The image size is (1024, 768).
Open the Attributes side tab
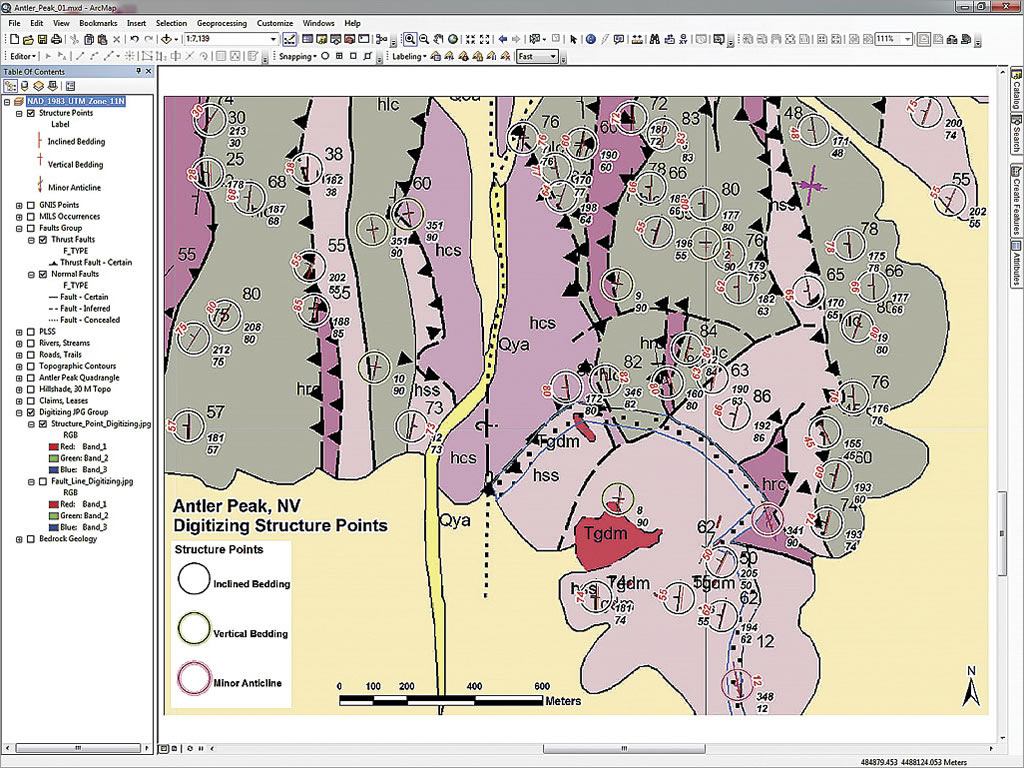[x=1016, y=264]
